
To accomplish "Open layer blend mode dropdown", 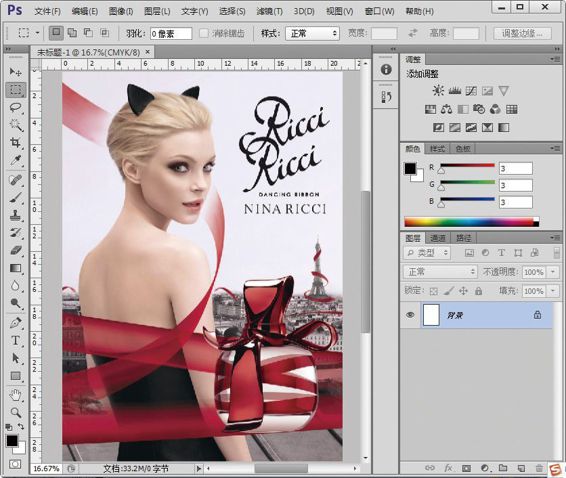I will coord(440,271).
